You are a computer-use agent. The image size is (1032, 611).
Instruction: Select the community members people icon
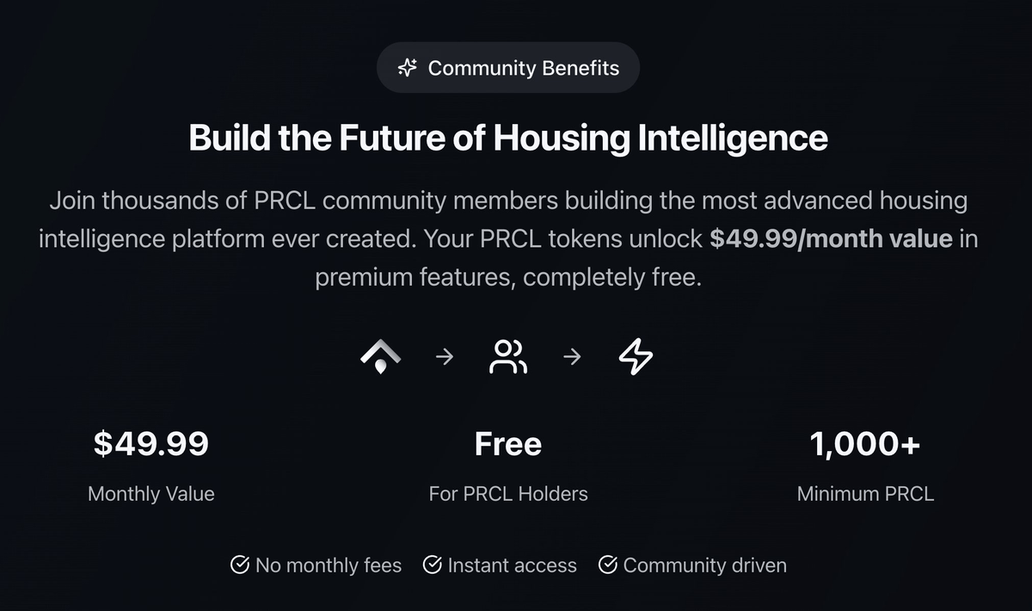(x=508, y=357)
